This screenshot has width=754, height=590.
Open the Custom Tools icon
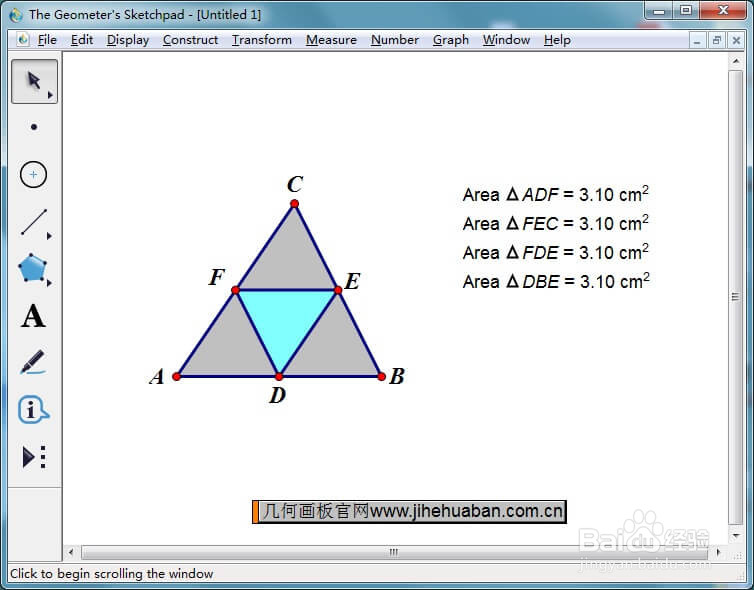[34, 456]
